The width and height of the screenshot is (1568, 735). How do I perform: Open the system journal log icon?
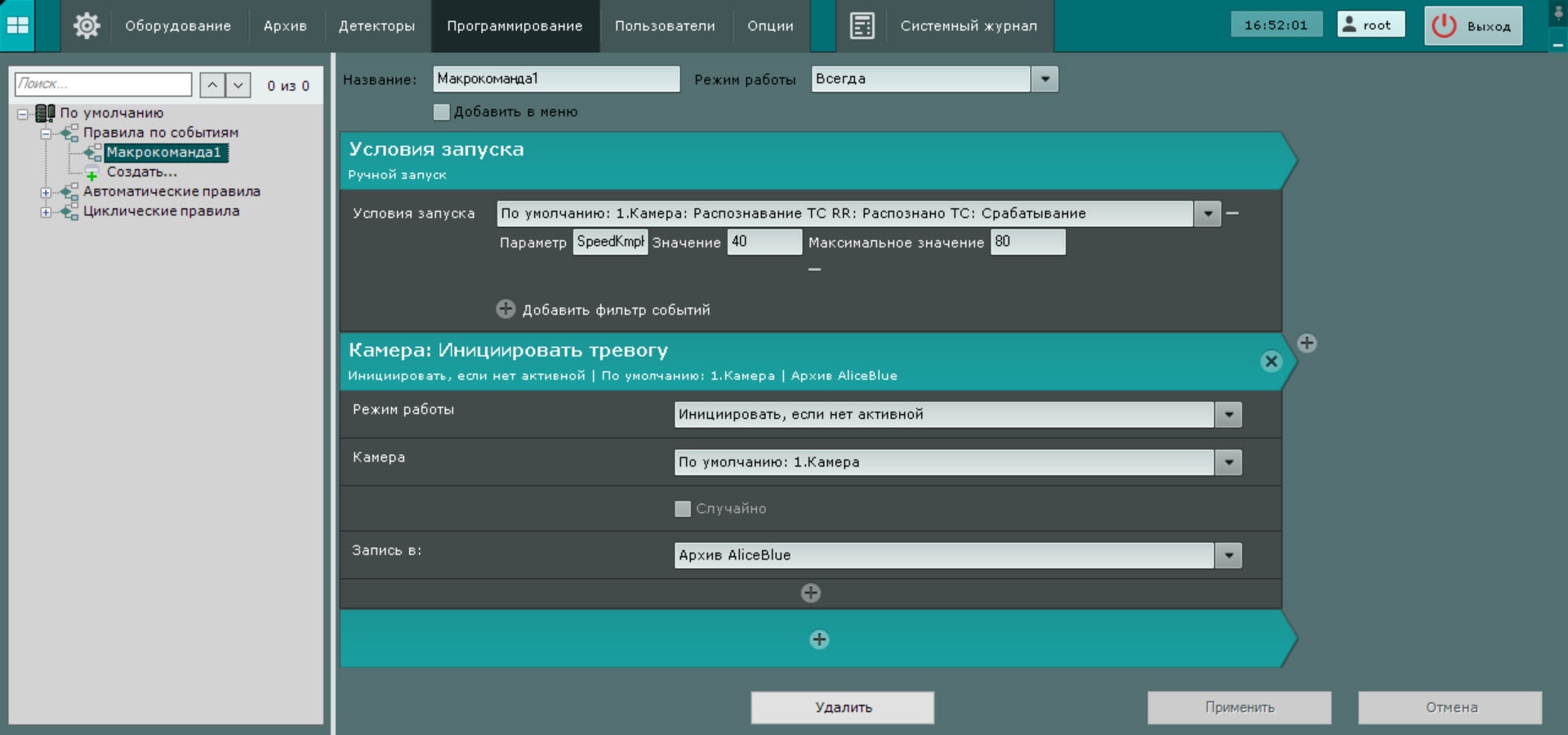pos(862,25)
